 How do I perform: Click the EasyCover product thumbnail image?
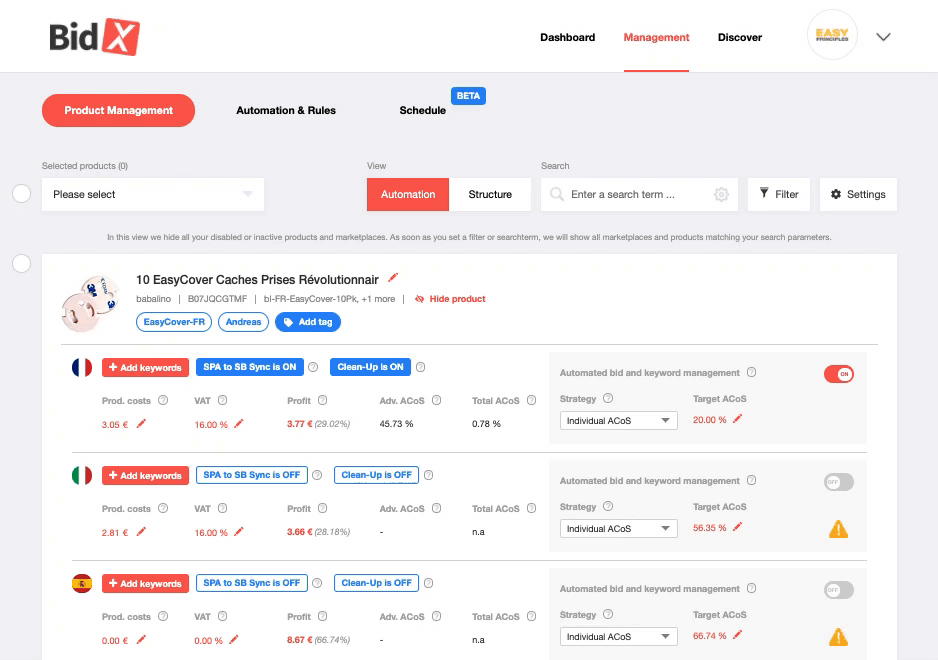(x=90, y=303)
